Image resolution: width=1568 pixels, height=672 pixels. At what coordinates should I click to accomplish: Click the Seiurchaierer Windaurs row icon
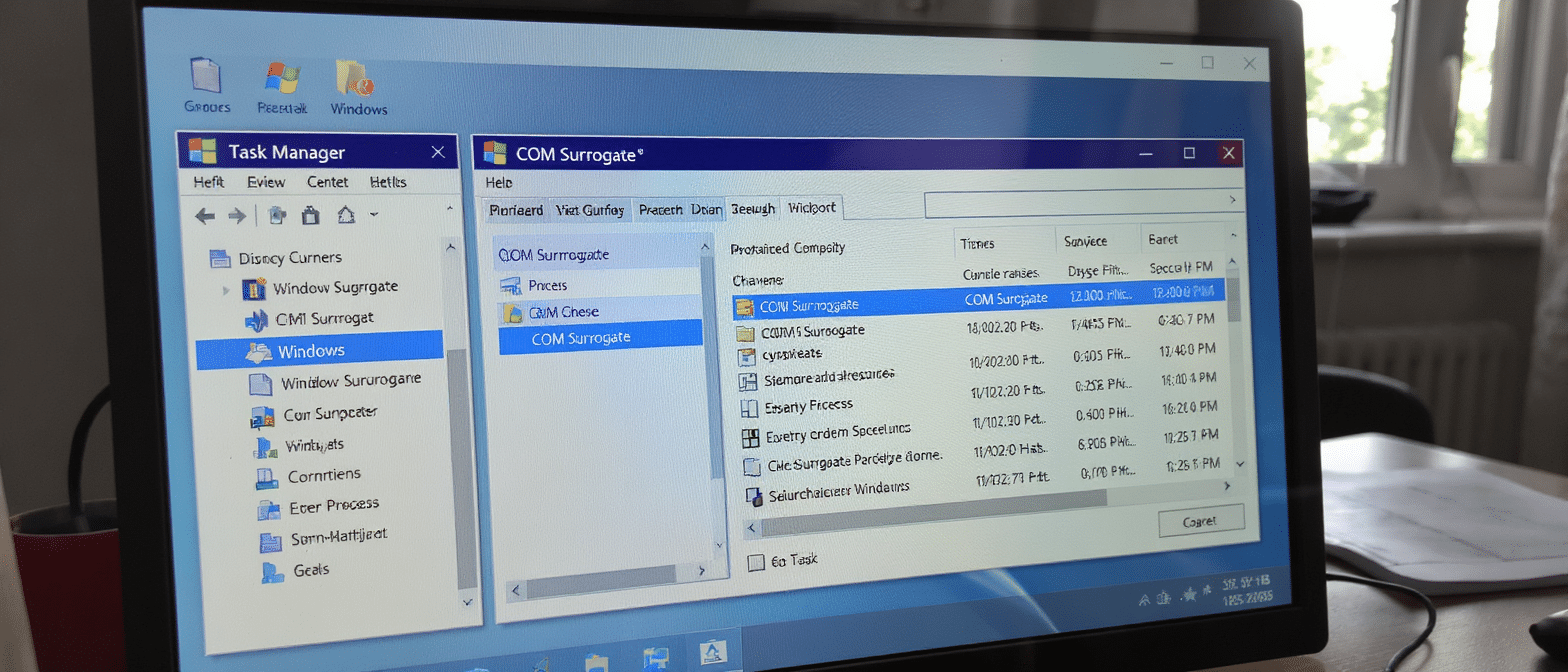pyautogui.click(x=756, y=496)
